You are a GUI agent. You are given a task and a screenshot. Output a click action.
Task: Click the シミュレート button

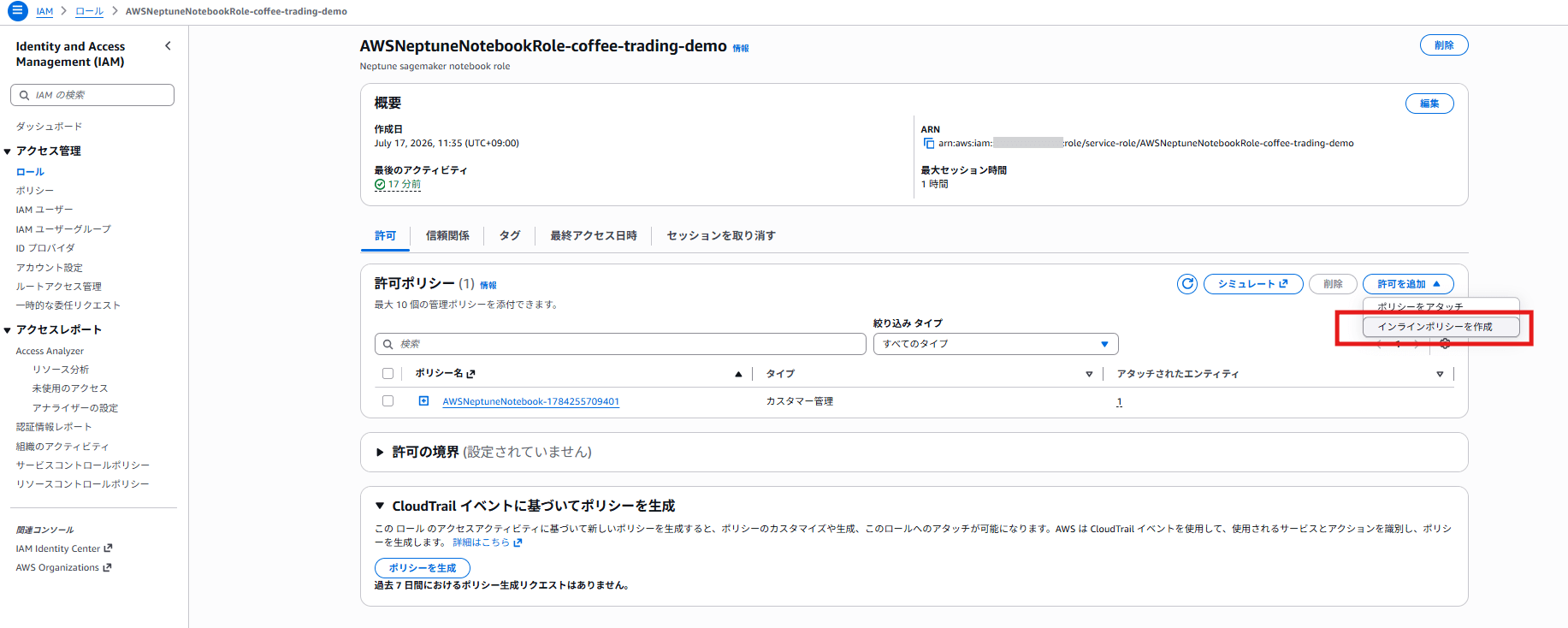1253,284
